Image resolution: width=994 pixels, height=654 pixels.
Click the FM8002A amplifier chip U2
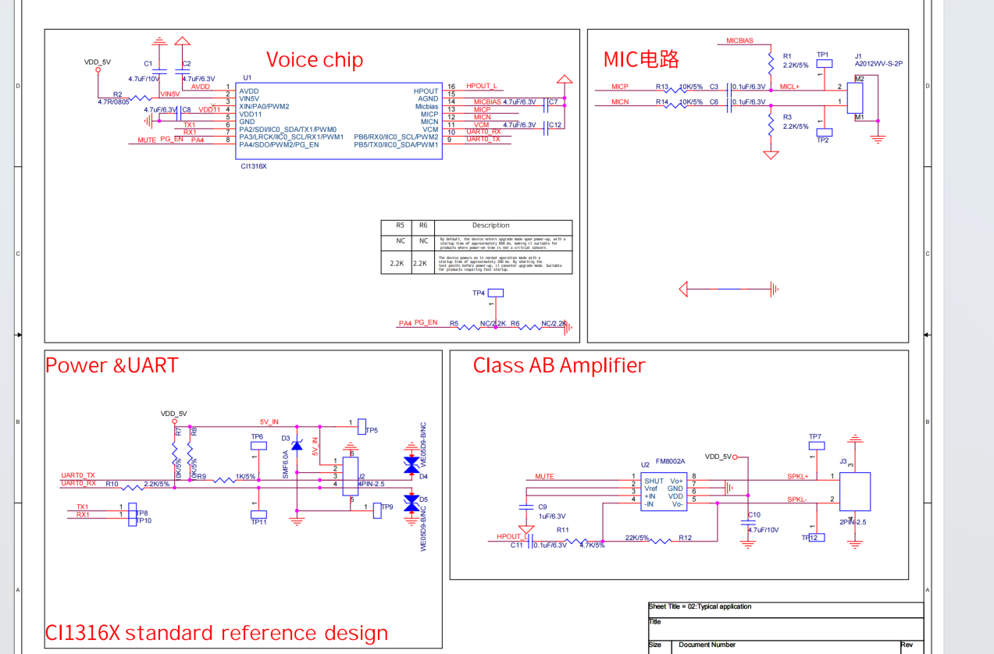click(x=664, y=491)
